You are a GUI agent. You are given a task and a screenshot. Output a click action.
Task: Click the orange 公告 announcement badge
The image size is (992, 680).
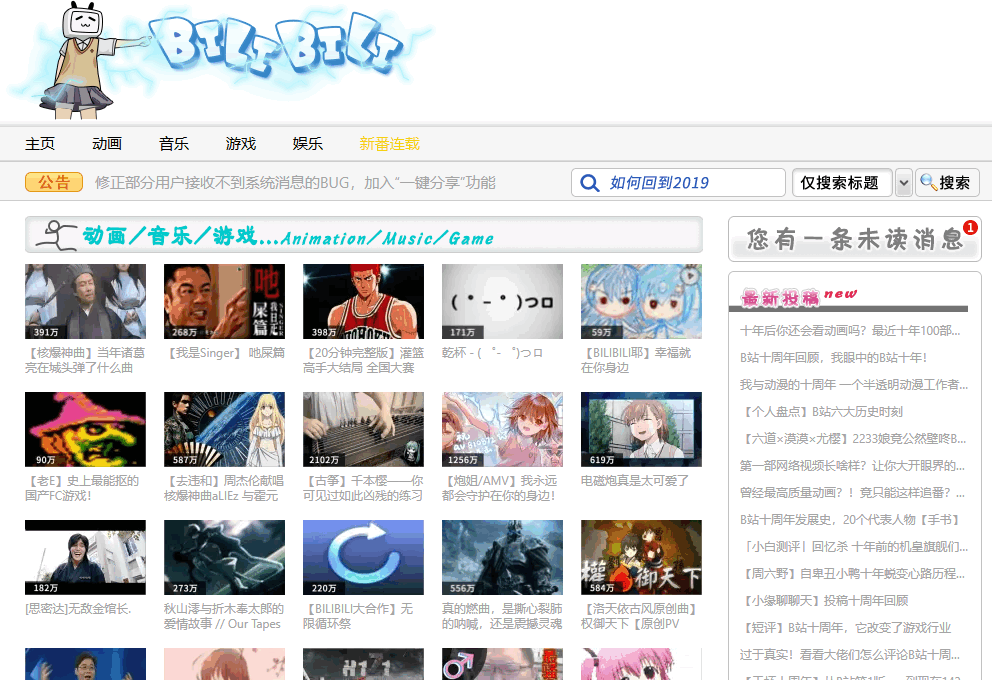pos(54,182)
